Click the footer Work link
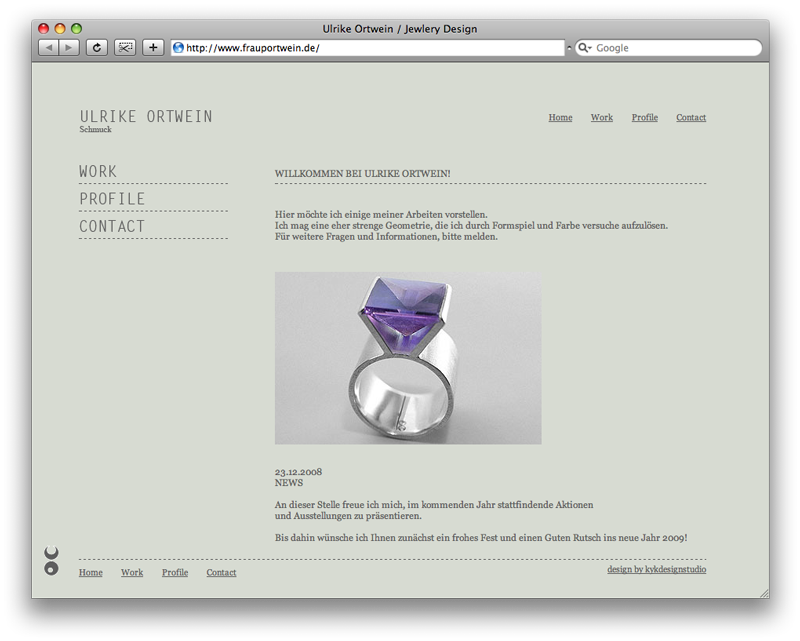Image resolution: width=800 pixels, height=641 pixels. point(132,573)
